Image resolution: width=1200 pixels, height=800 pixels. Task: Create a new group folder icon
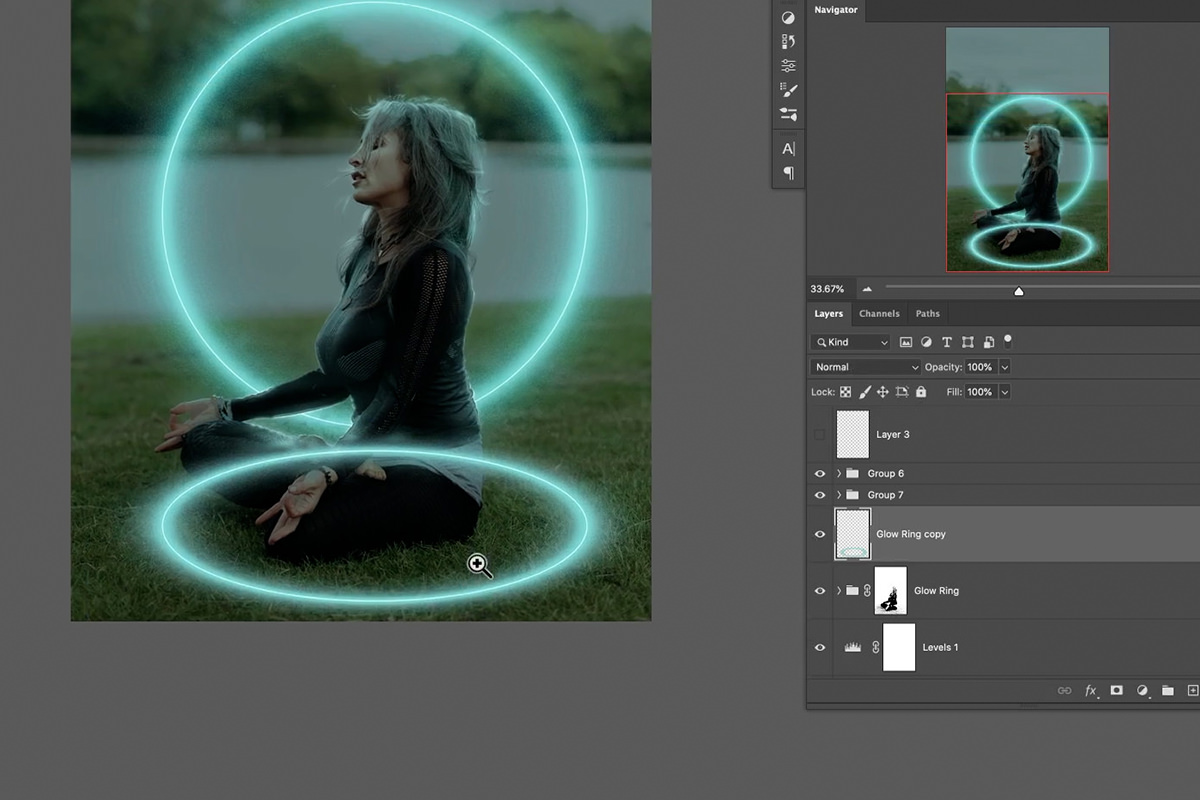(x=1167, y=691)
